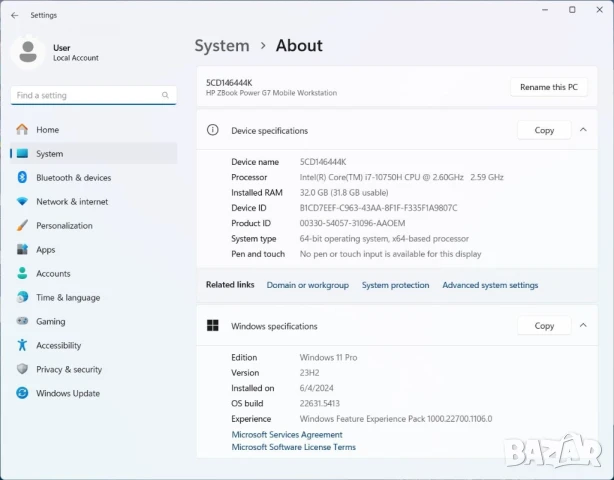Click the search magnifier in Find a setting
614x480 pixels.
167,95
